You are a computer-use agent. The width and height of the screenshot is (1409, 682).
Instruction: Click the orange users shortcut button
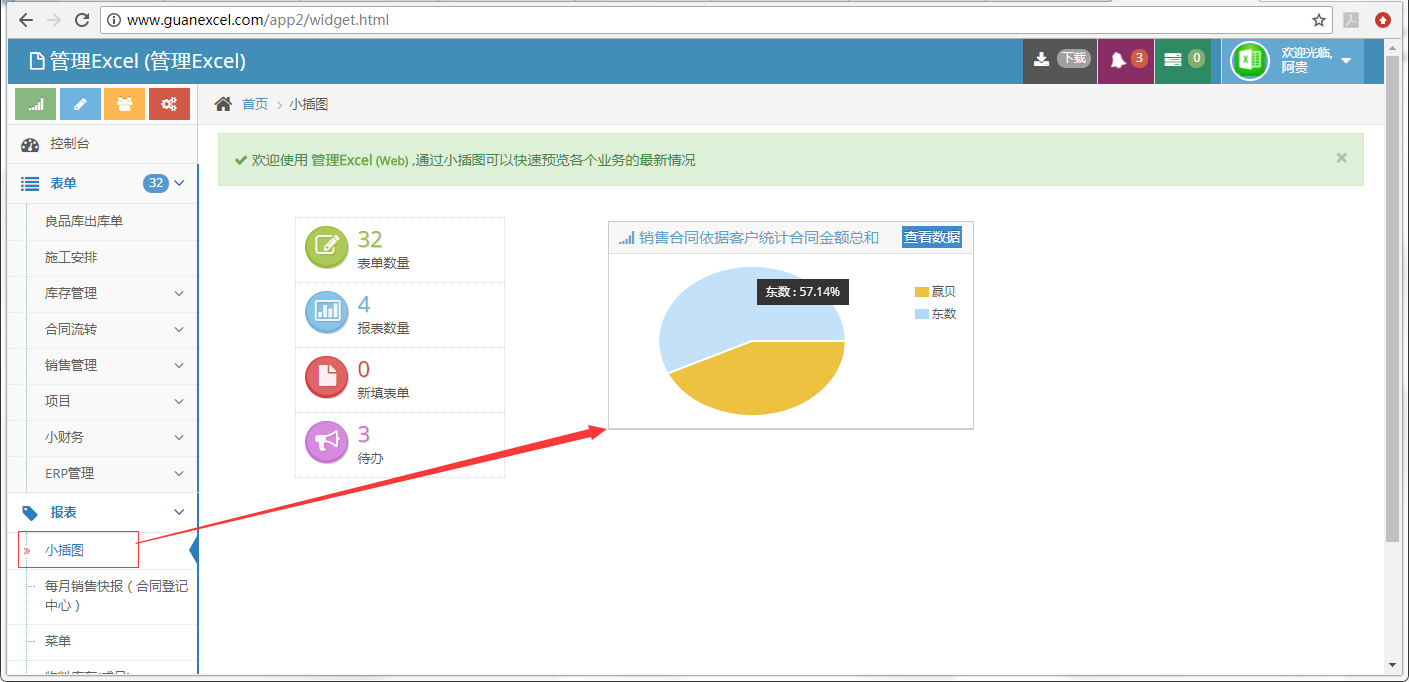coord(125,104)
